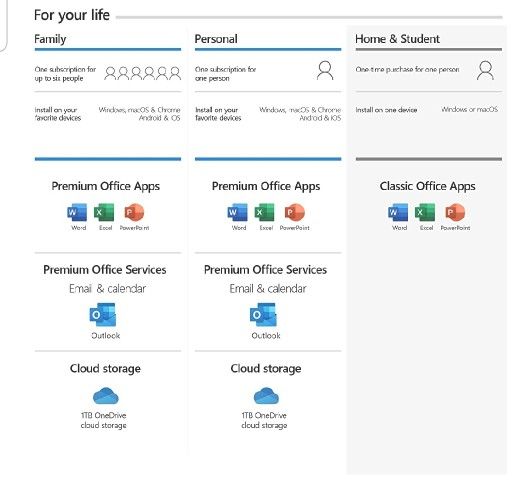Click 'Premium Office Apps' heading in Personal column
This screenshot has width=520, height=488.
click(x=266, y=186)
